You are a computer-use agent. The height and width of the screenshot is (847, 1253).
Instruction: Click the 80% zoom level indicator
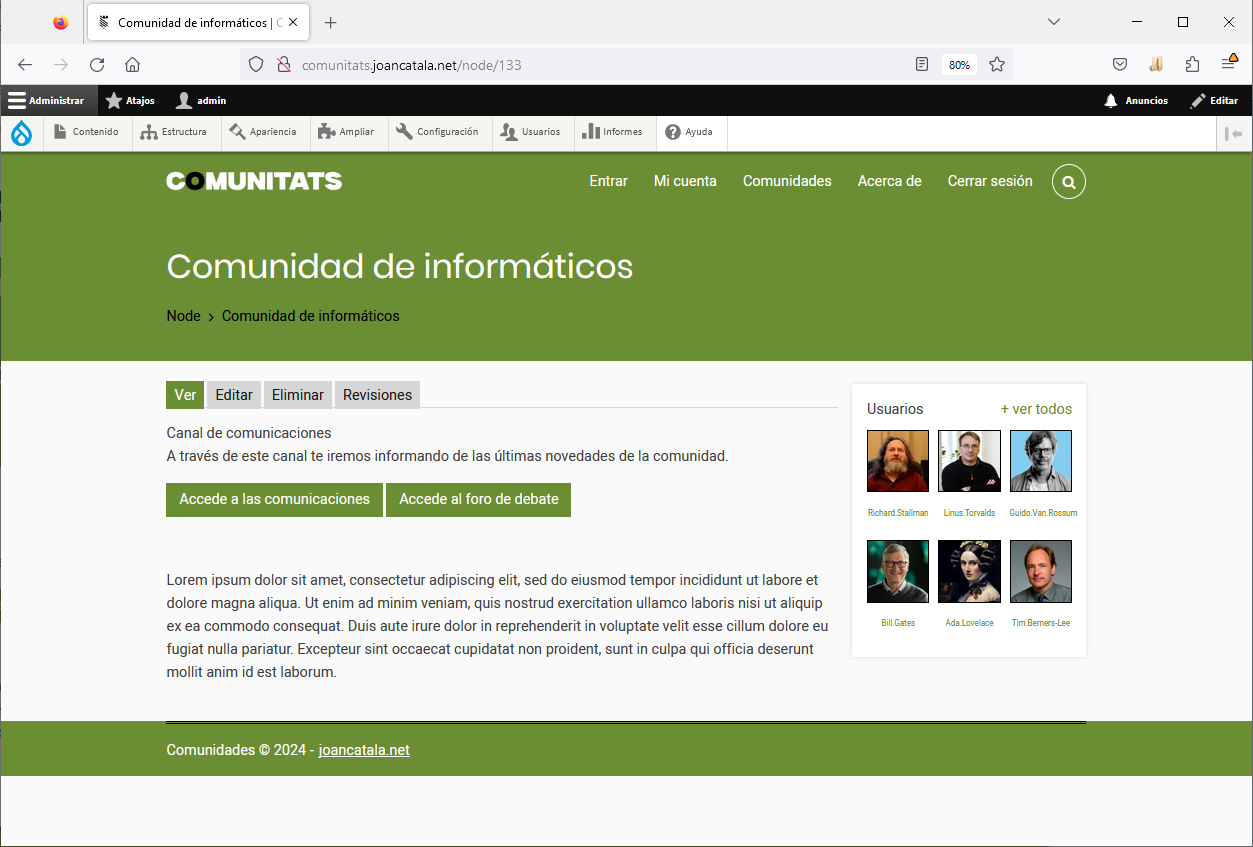pos(959,65)
